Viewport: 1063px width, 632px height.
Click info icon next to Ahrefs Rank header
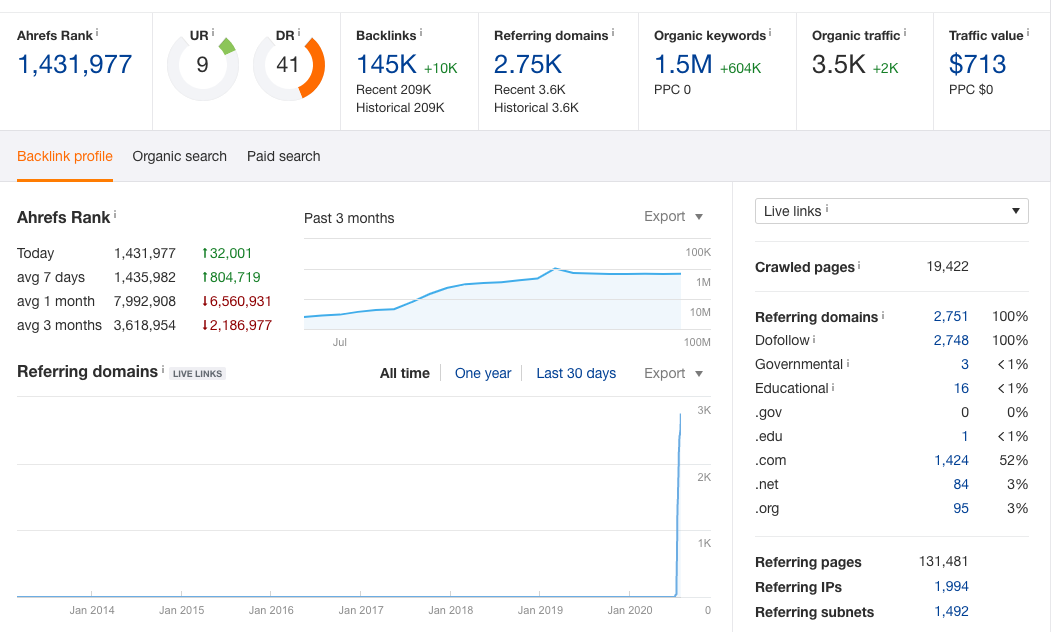(97, 32)
